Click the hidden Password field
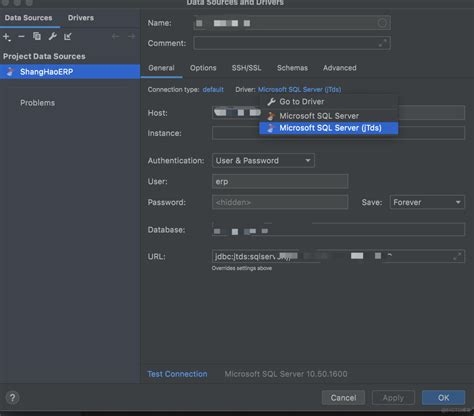 (280, 202)
